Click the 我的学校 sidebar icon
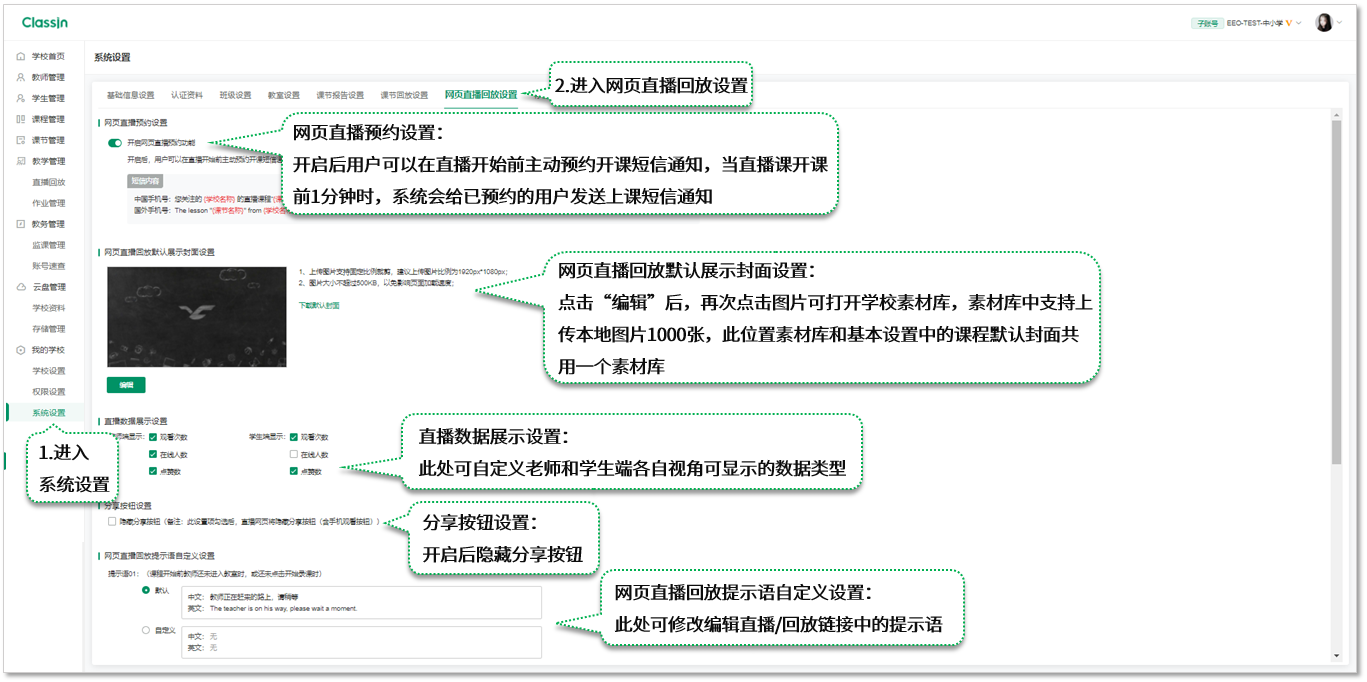This screenshot has width=1367, height=682. point(21,350)
